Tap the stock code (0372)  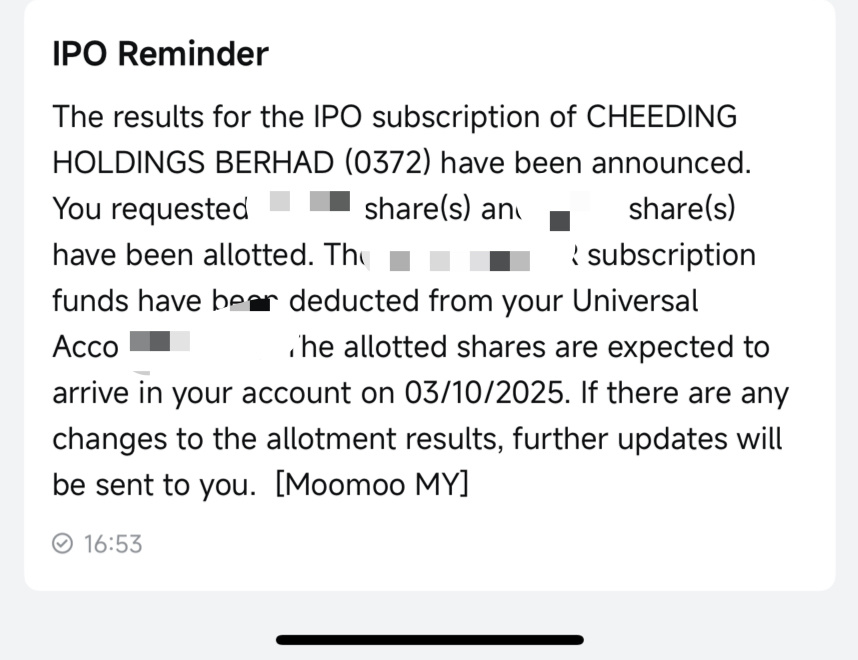click(x=388, y=163)
